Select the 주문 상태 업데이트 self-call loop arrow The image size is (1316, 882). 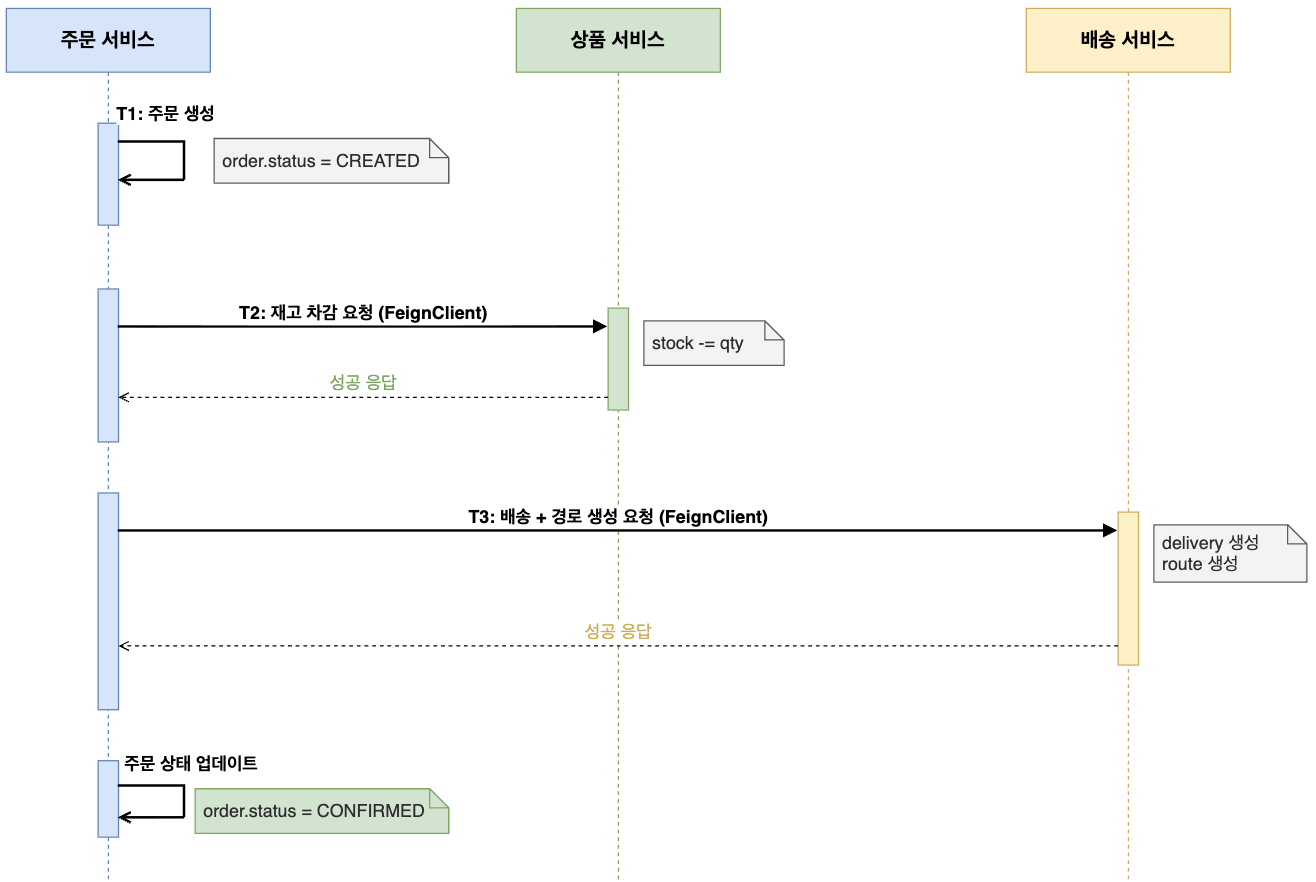[x=184, y=801]
